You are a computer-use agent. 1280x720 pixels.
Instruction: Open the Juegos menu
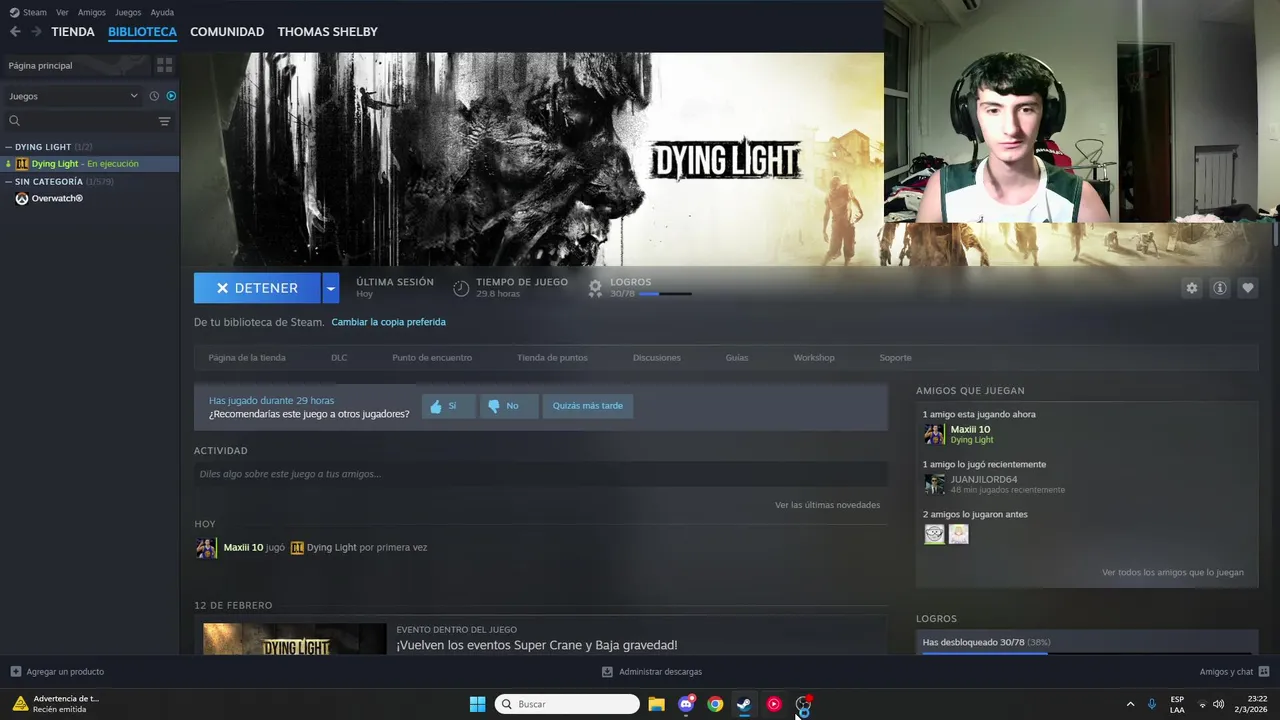[x=128, y=12]
